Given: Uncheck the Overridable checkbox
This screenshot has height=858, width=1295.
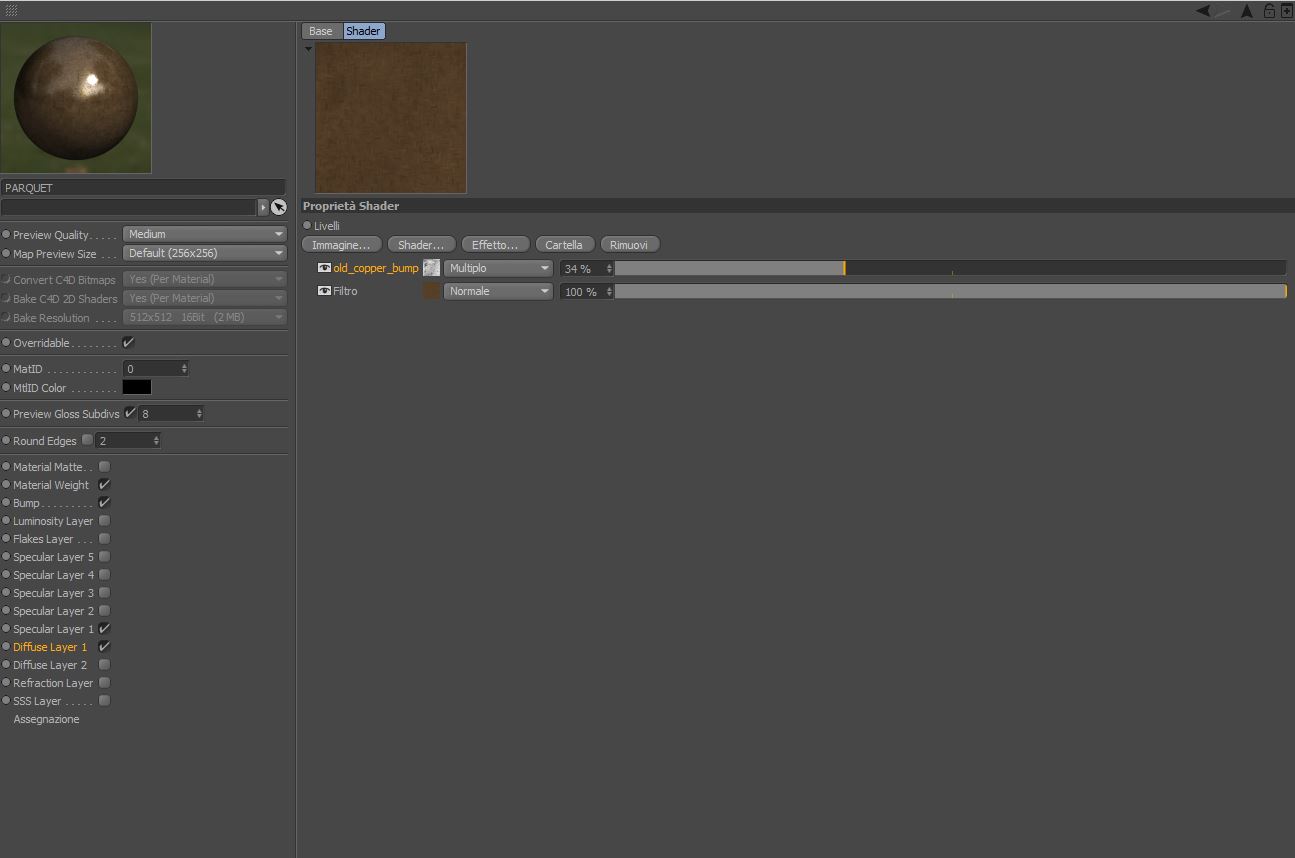Looking at the screenshot, I should point(128,343).
